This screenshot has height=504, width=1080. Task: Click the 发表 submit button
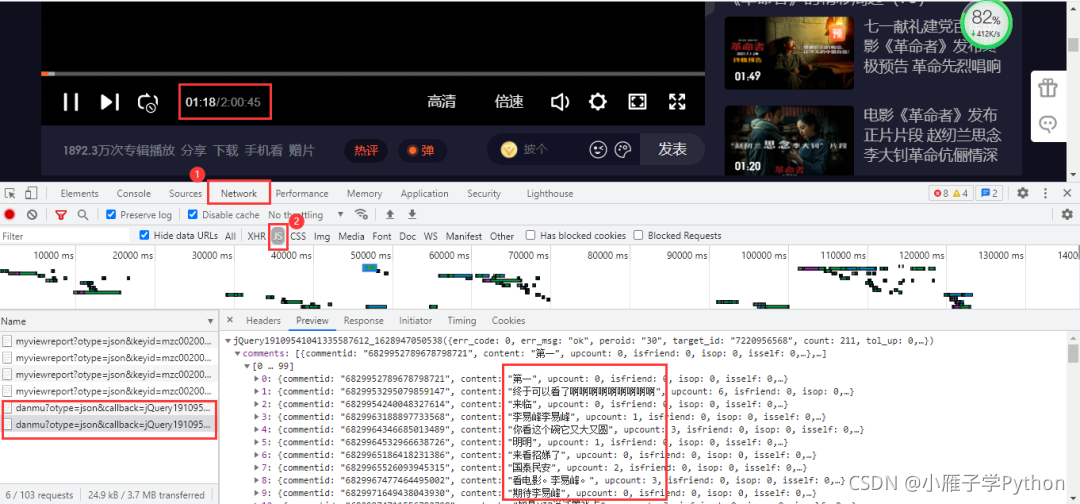[x=672, y=149]
